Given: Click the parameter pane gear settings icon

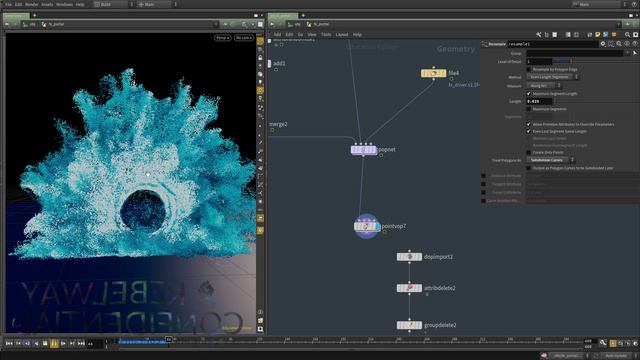Looking at the screenshot, I should coord(603,44).
